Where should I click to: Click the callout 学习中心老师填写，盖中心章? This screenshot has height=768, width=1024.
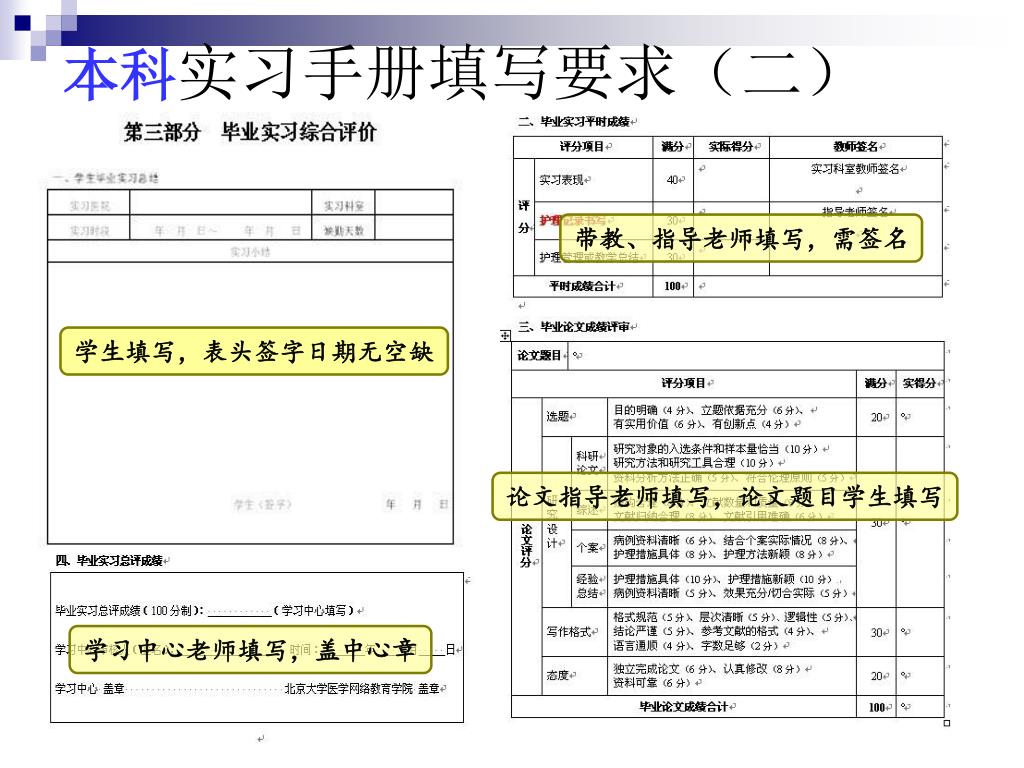click(x=250, y=650)
